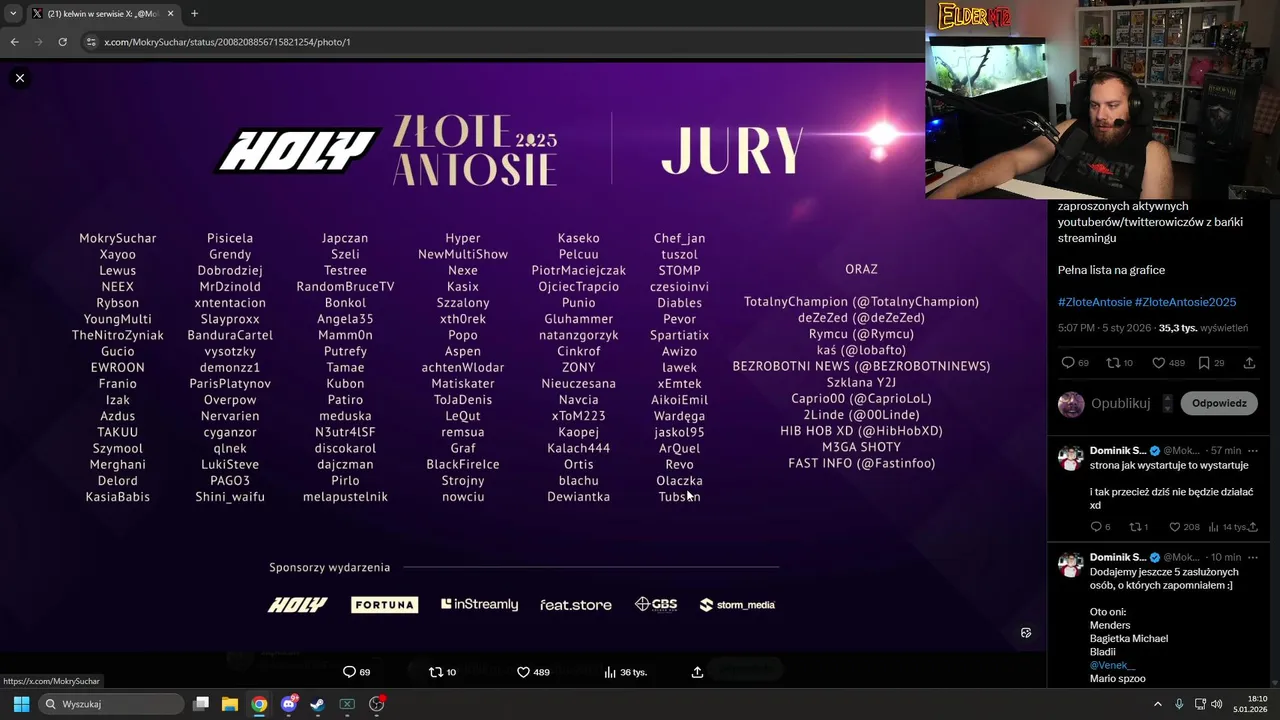Focus the x.com/MokrySuchar address bar

click(x=500, y=42)
